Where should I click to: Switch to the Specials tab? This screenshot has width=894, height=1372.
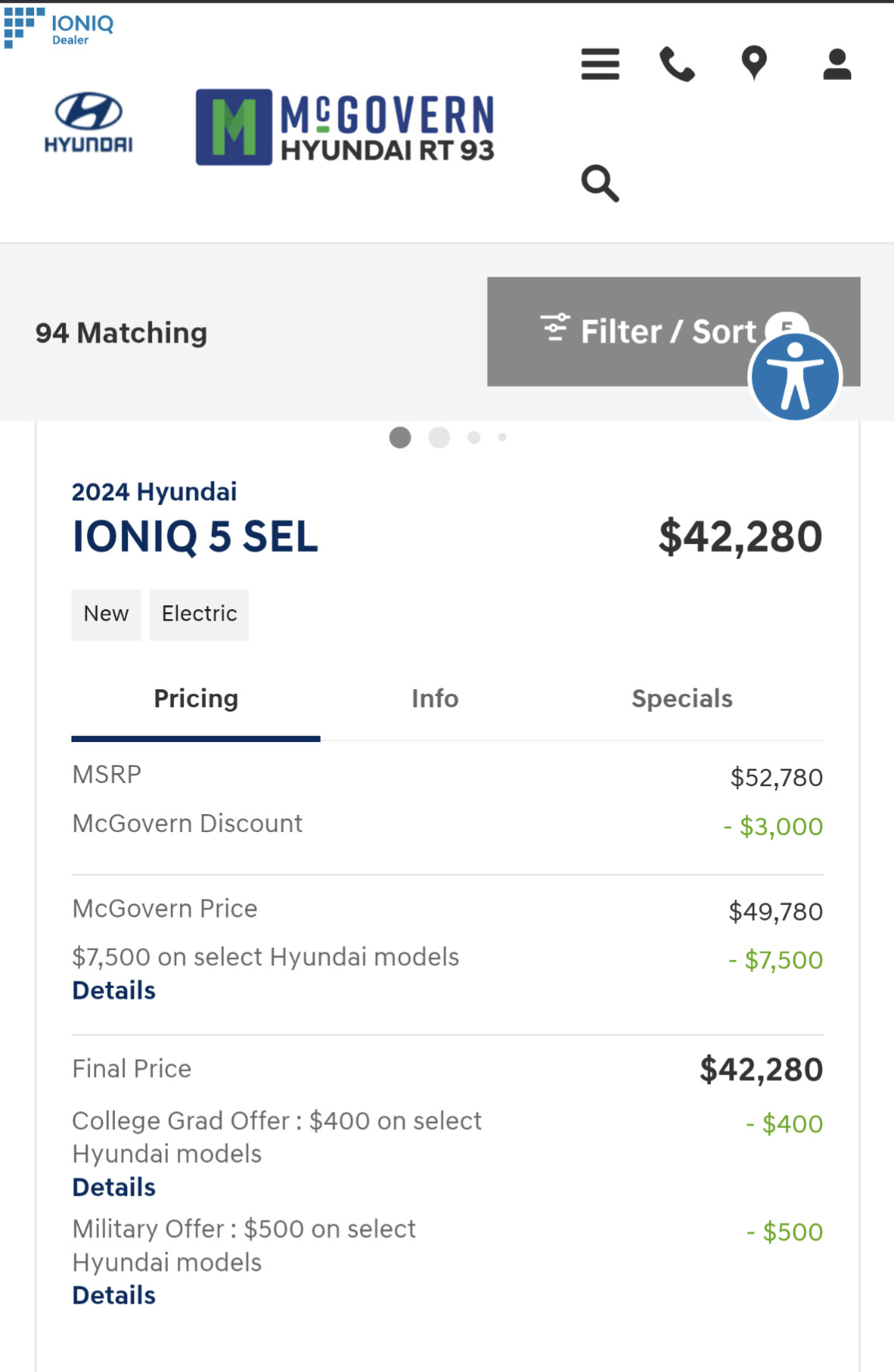[682, 698]
